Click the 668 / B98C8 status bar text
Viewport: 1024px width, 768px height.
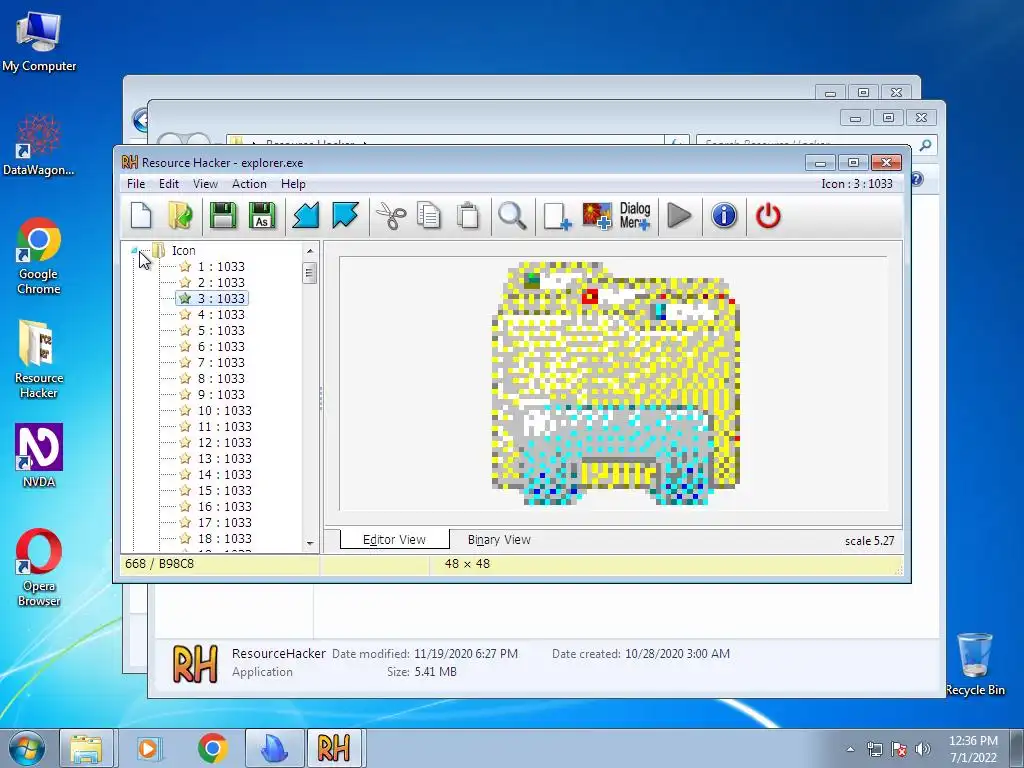(x=159, y=564)
